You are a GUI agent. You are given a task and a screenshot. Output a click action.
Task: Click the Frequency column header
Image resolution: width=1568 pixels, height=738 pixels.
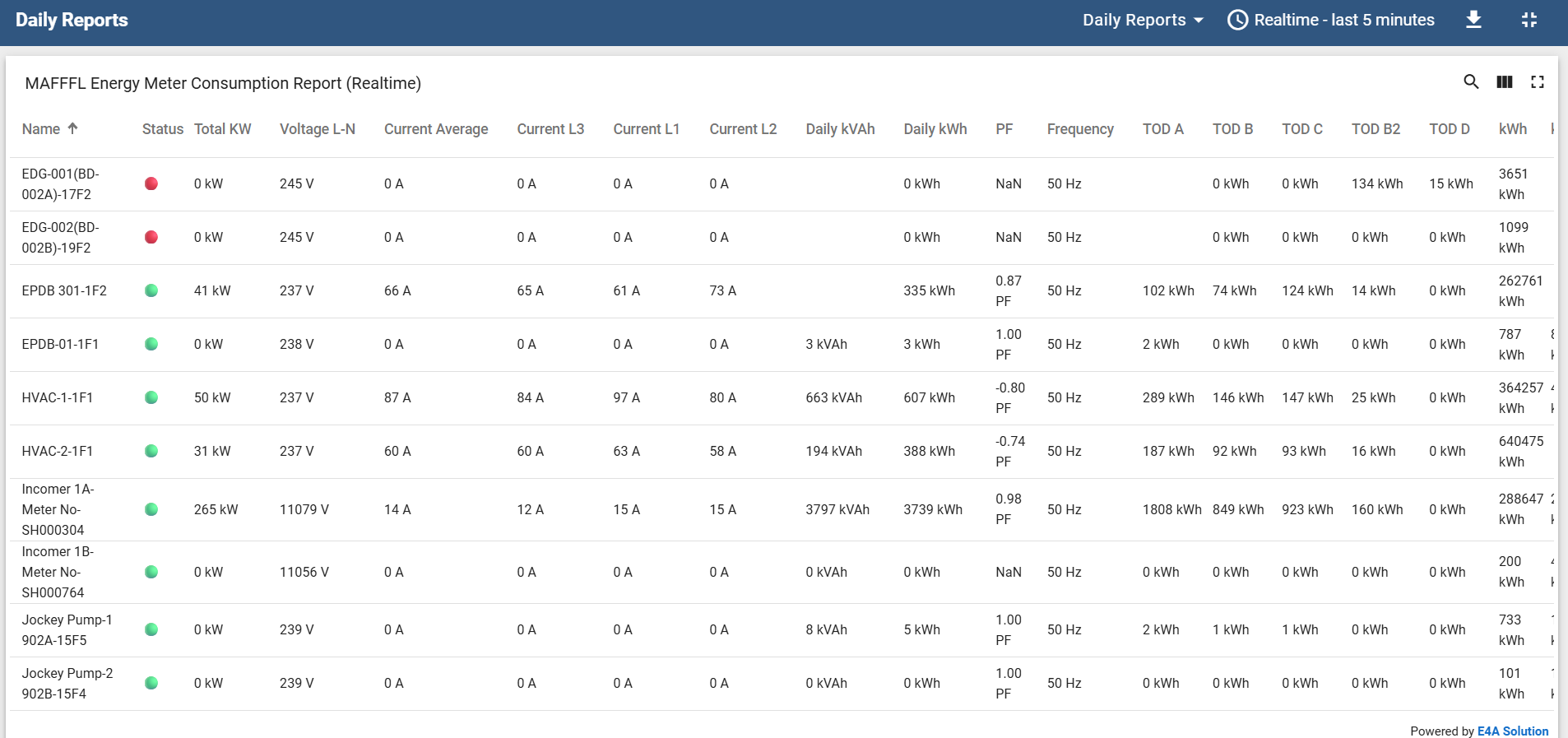tap(1079, 129)
